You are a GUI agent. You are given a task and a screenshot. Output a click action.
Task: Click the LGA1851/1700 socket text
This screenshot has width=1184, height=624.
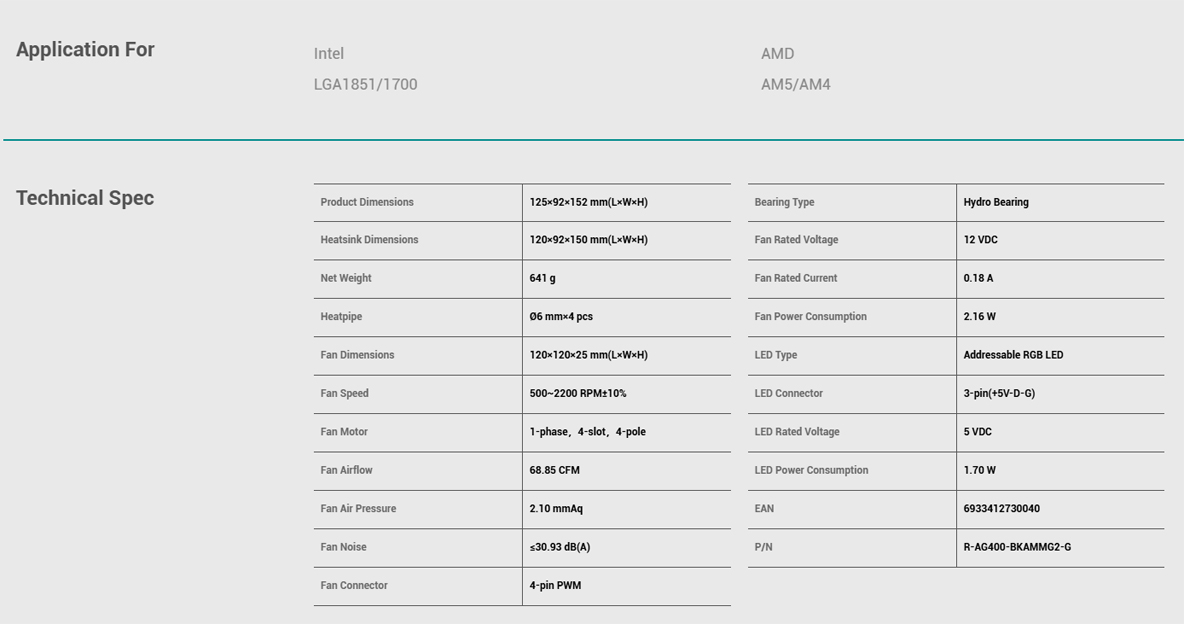[365, 85]
